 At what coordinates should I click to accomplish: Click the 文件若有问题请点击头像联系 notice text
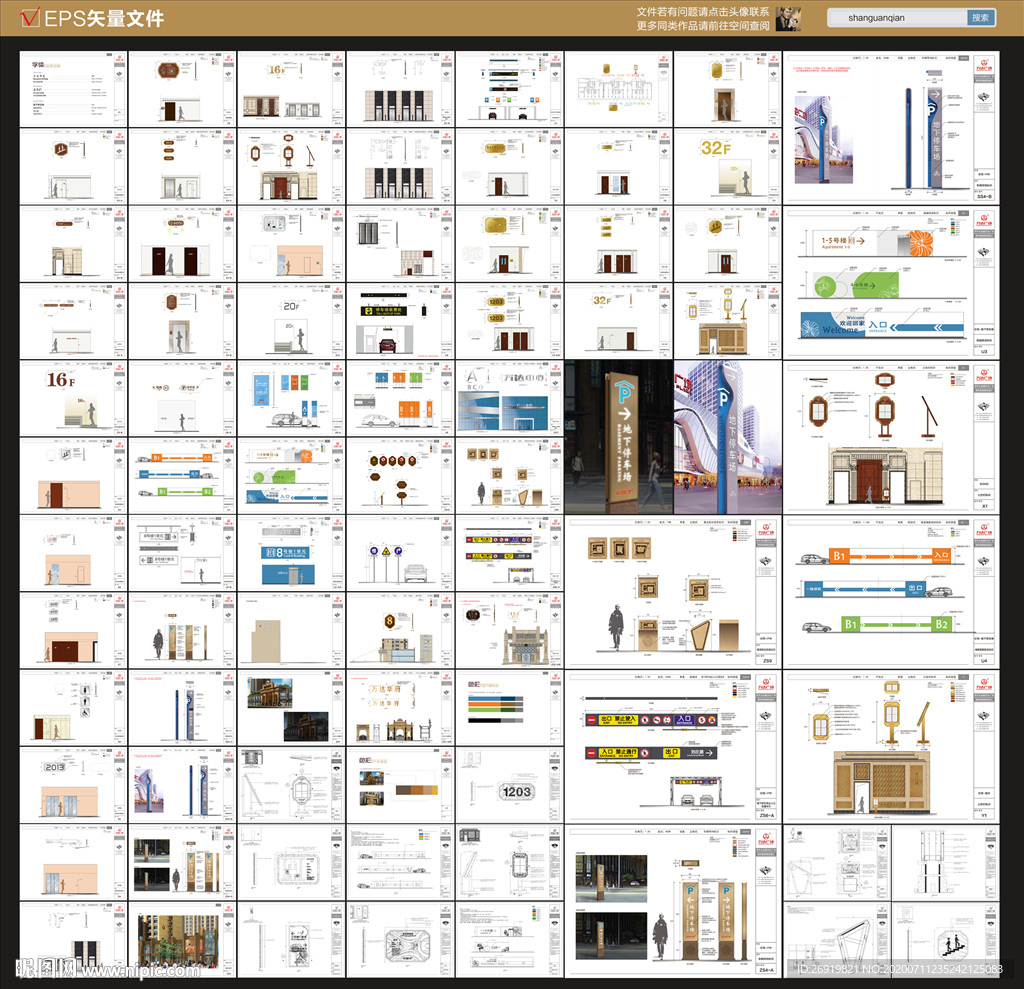(x=703, y=12)
